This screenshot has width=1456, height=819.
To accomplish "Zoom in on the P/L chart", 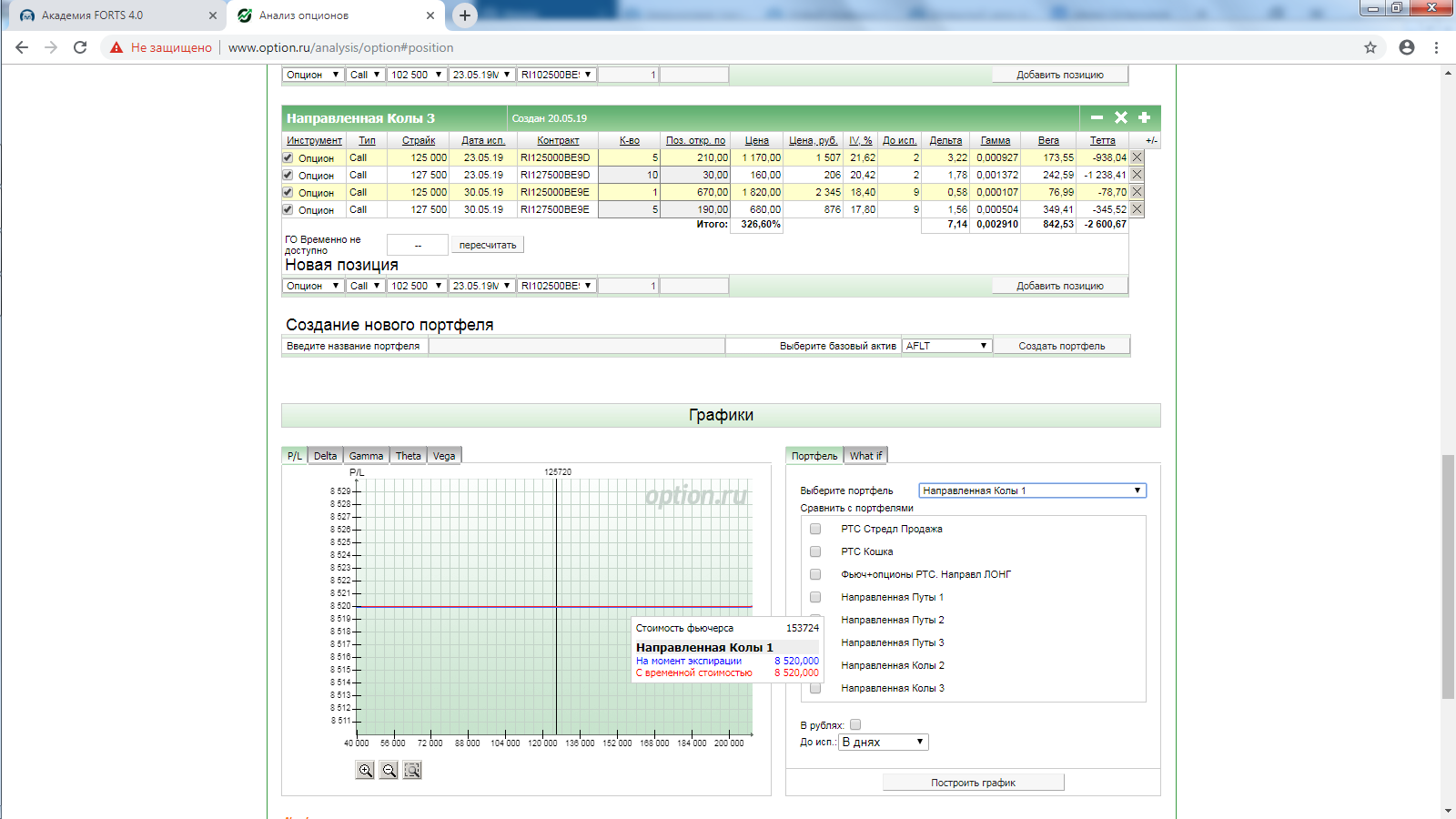I will pyautogui.click(x=365, y=770).
